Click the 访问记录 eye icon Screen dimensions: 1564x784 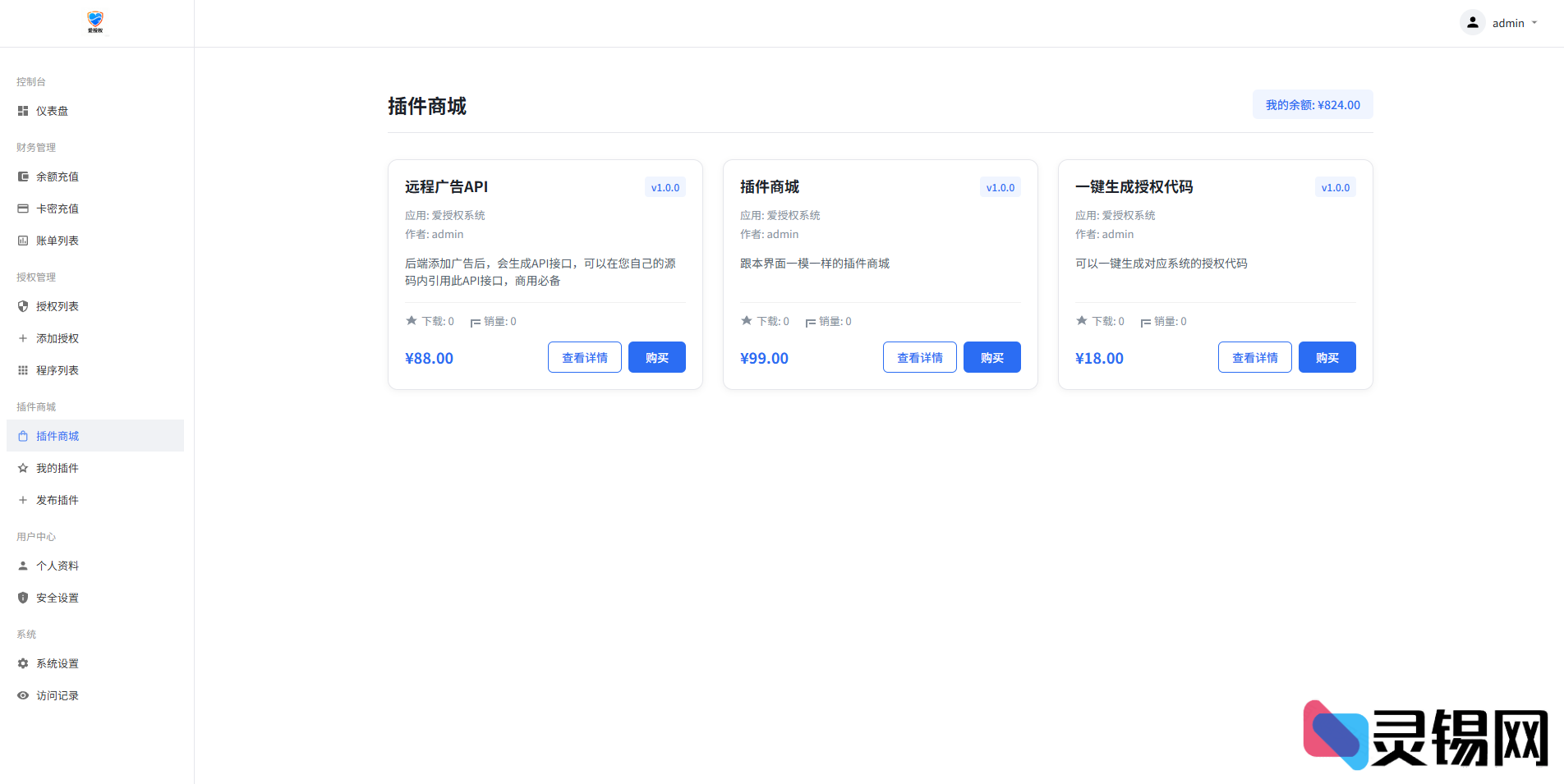pos(22,695)
